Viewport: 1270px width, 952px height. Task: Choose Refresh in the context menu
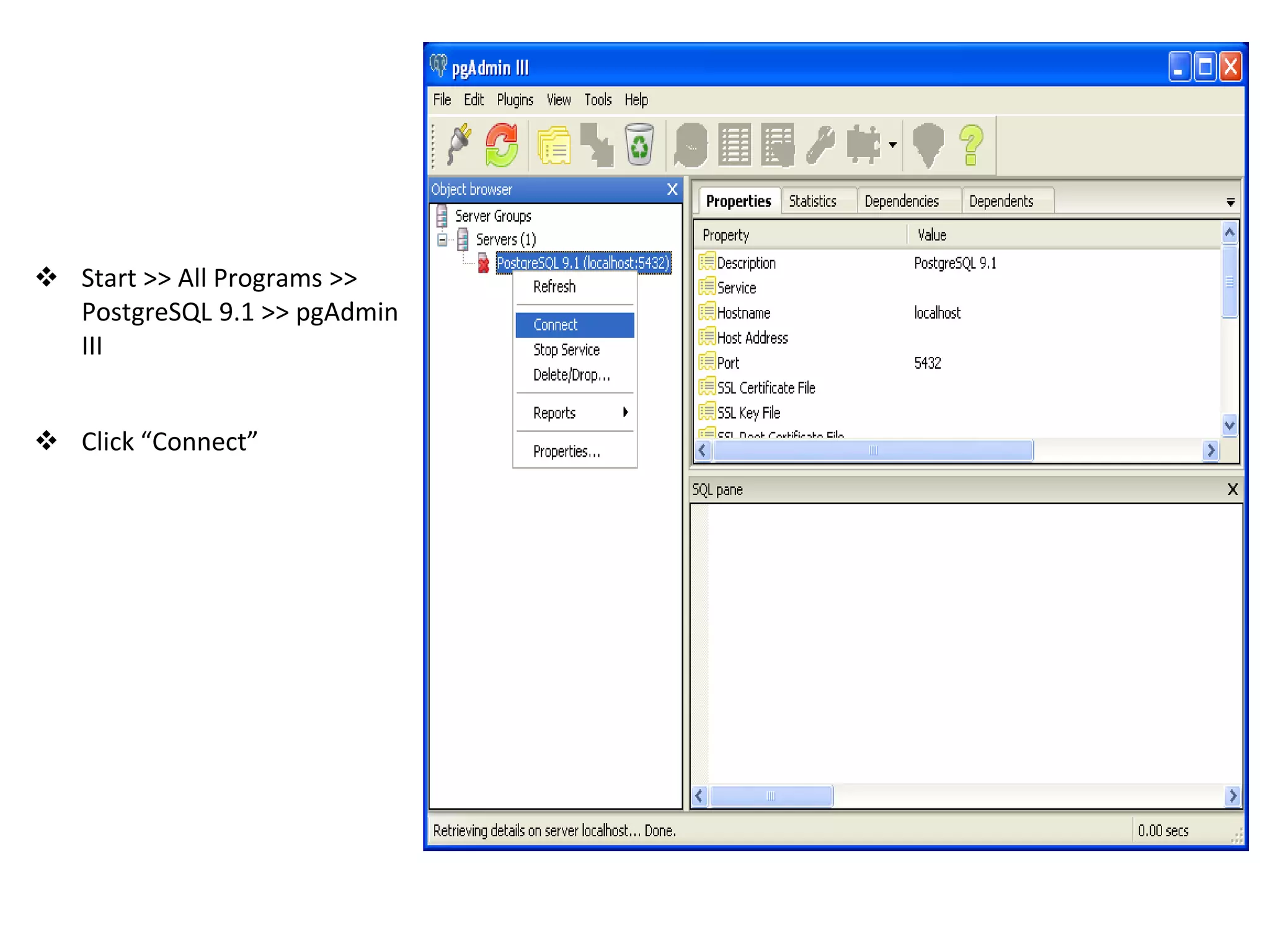click(575, 287)
